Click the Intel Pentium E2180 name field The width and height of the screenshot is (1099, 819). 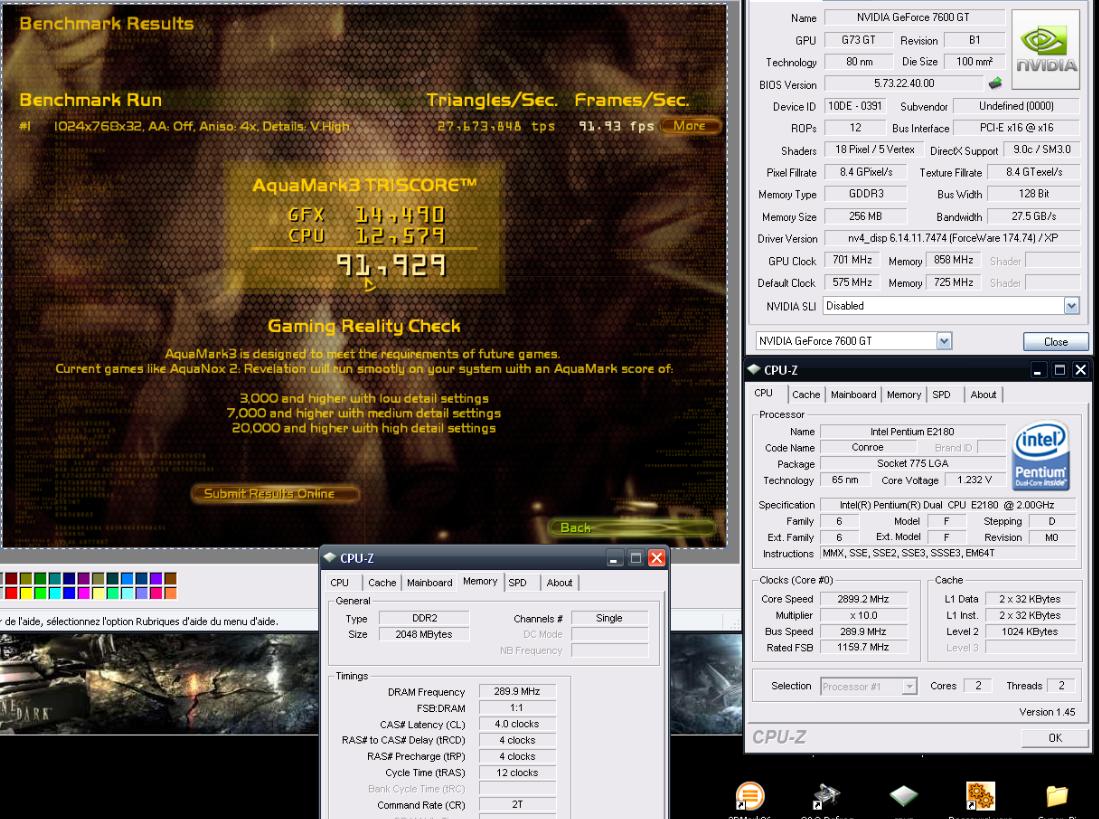(912, 432)
